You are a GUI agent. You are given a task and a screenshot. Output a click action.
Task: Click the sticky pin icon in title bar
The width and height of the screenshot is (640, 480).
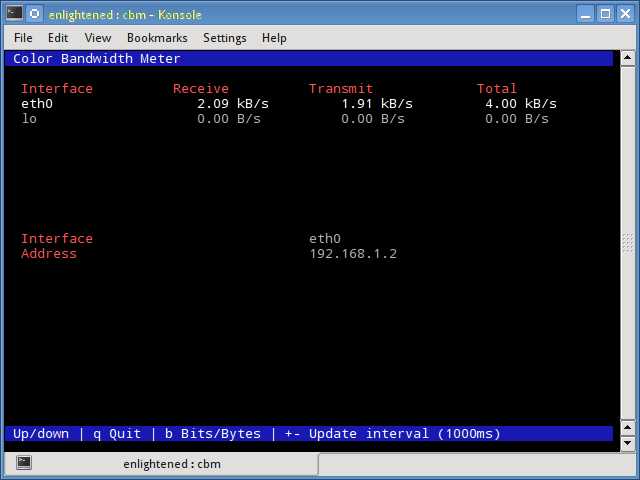(35, 14)
